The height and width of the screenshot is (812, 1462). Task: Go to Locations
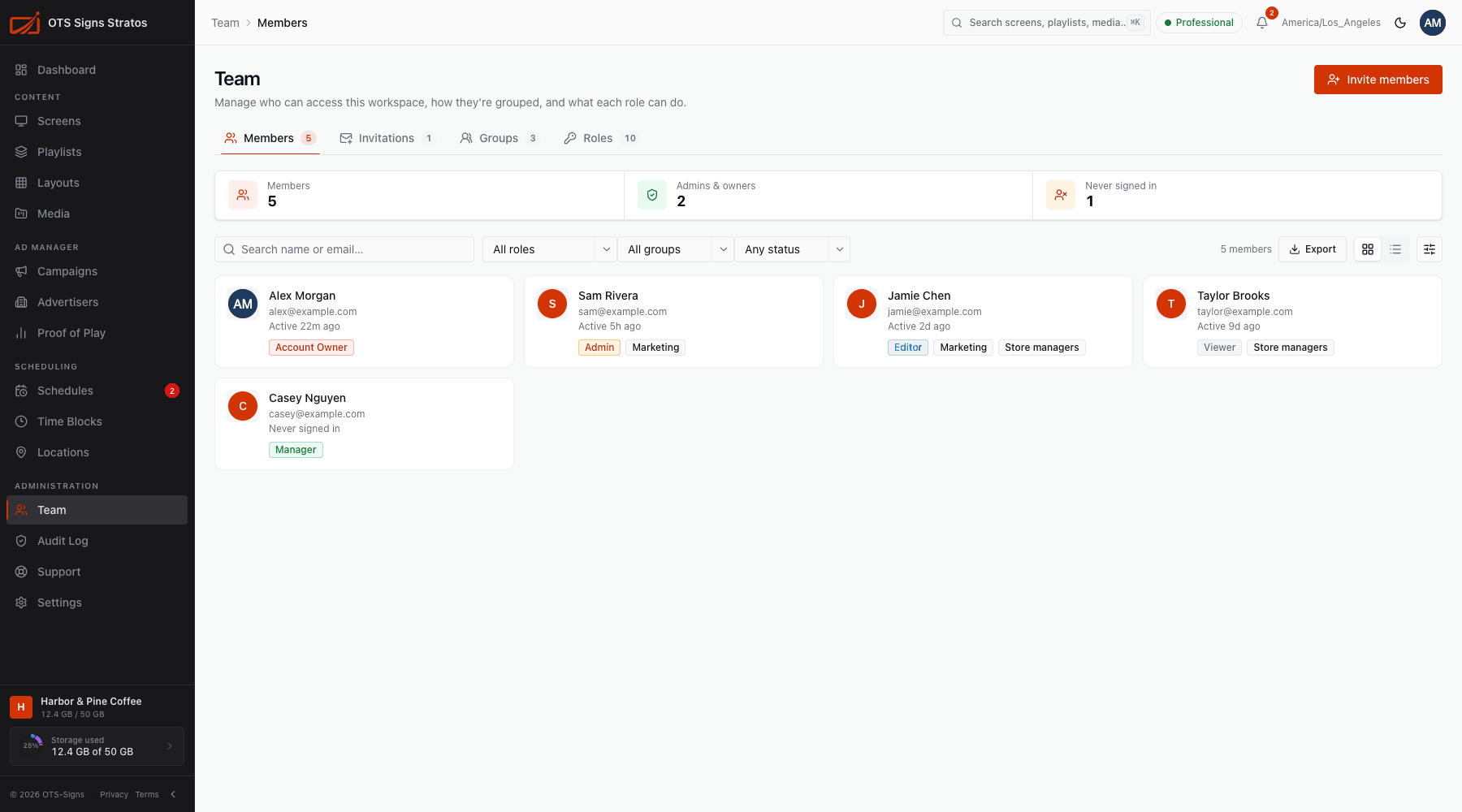pos(97,452)
